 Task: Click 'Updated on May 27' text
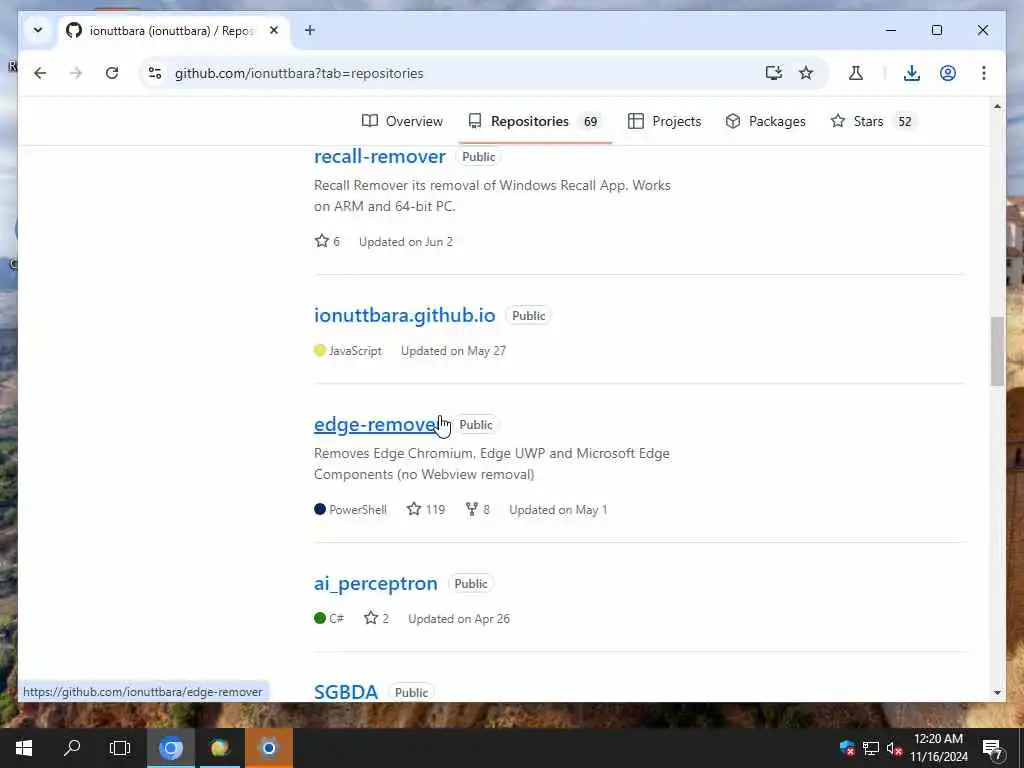[x=453, y=351]
